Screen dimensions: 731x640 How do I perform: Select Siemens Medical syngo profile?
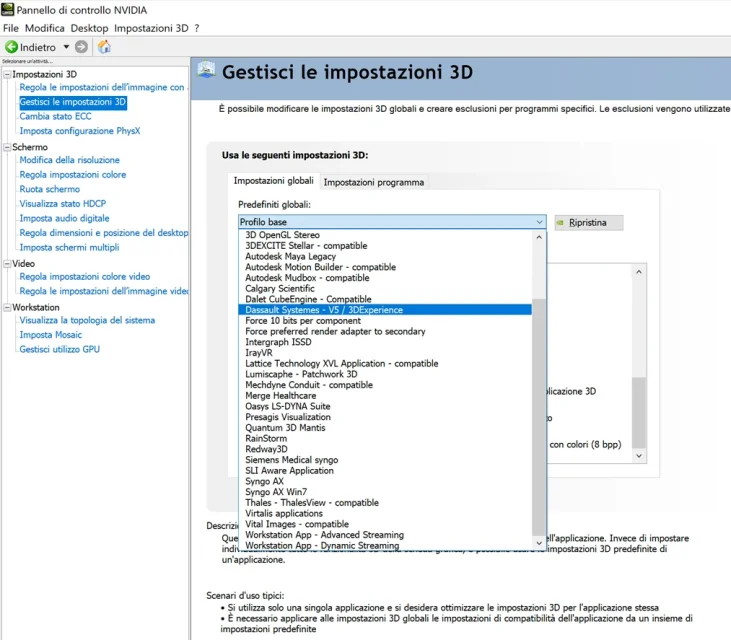click(385, 460)
